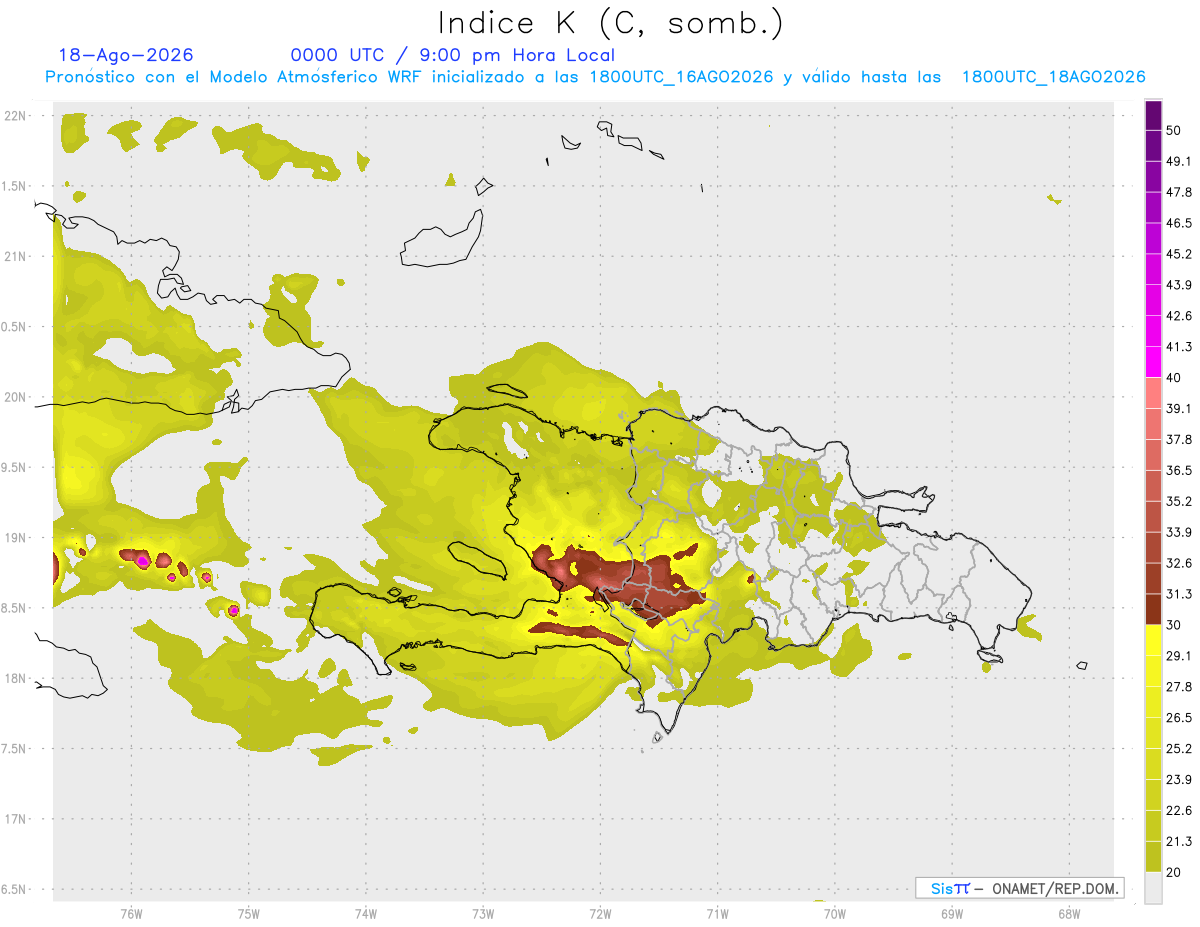This screenshot has width=1200, height=927.
Task: Click the color bar value "45.2"
Action: (x=1179, y=254)
